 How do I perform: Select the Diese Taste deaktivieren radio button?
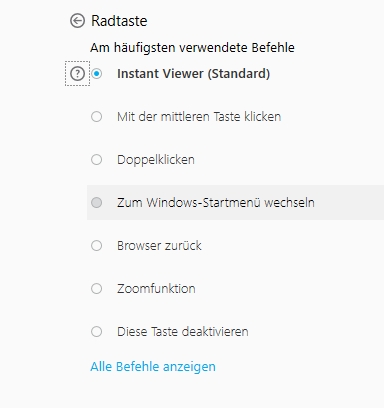click(x=97, y=332)
